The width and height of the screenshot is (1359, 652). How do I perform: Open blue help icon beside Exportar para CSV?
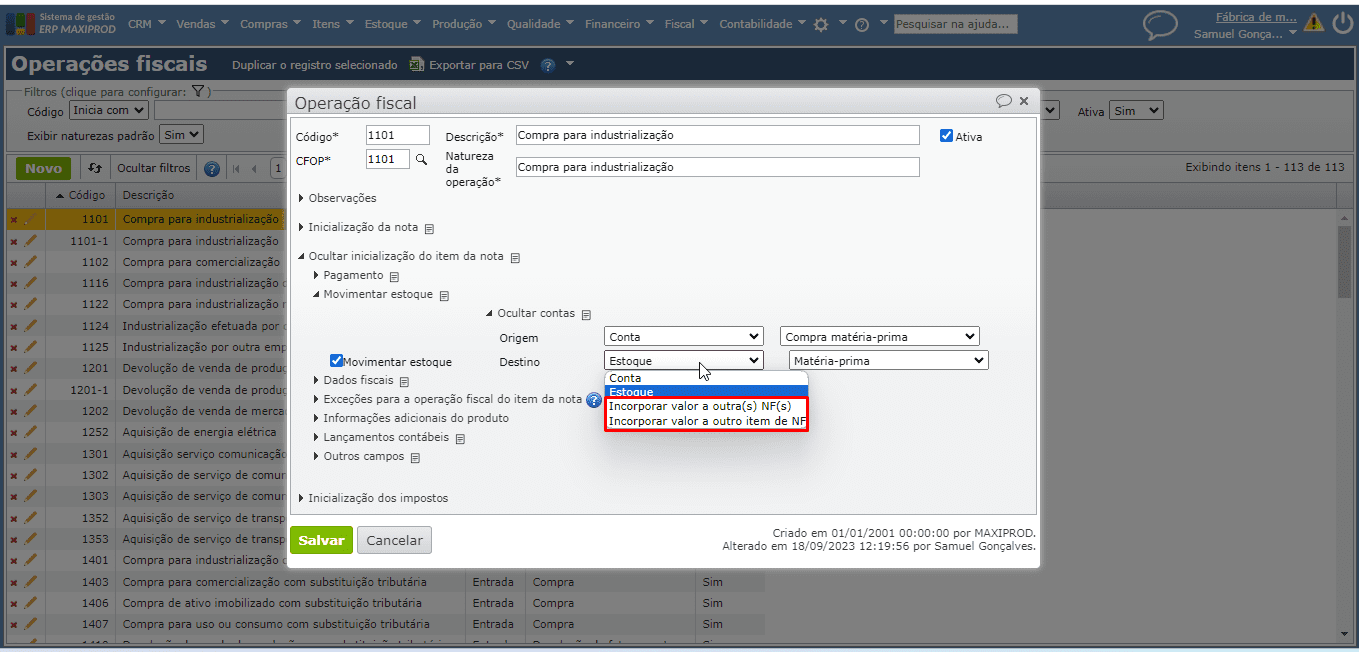coord(548,65)
